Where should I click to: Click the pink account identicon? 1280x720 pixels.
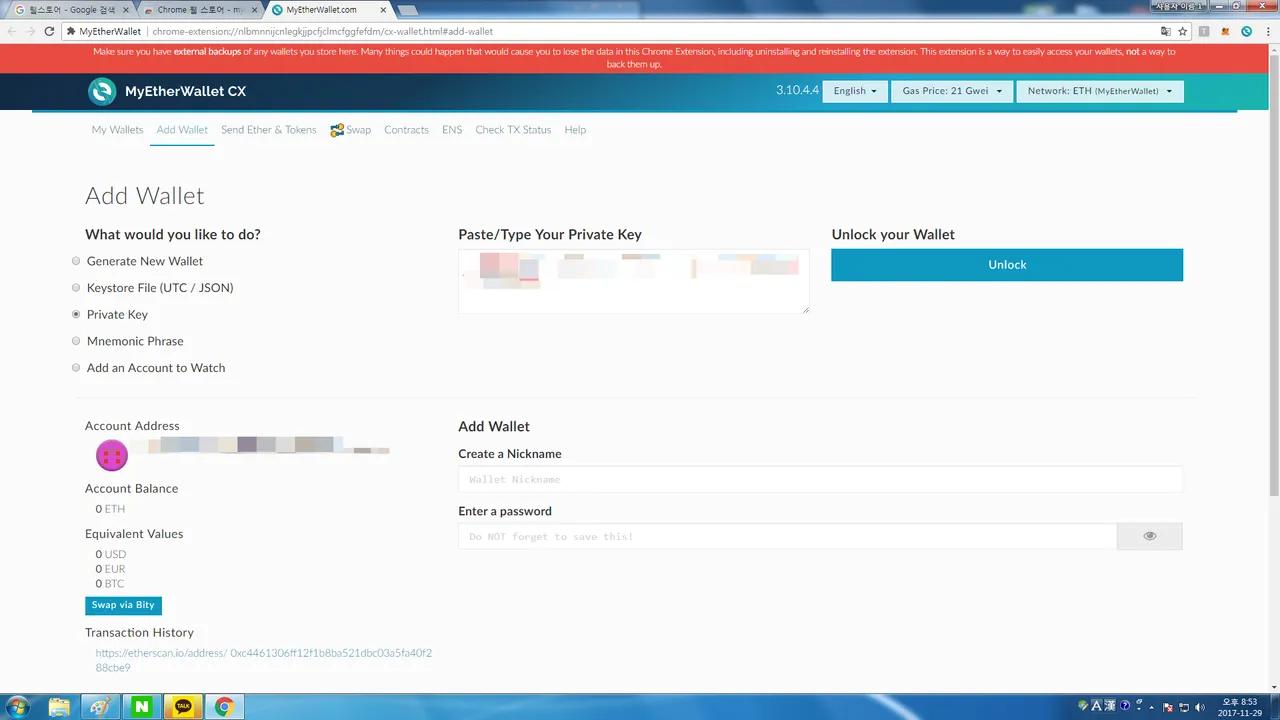[111, 455]
